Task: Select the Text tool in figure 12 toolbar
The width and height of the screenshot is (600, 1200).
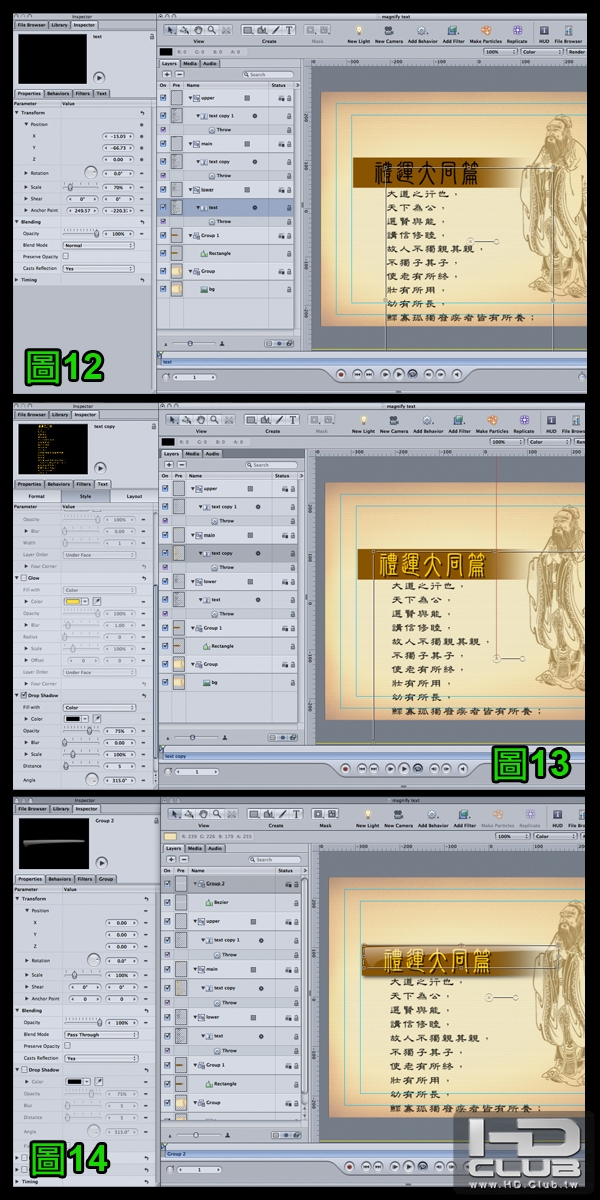Action: (x=291, y=30)
